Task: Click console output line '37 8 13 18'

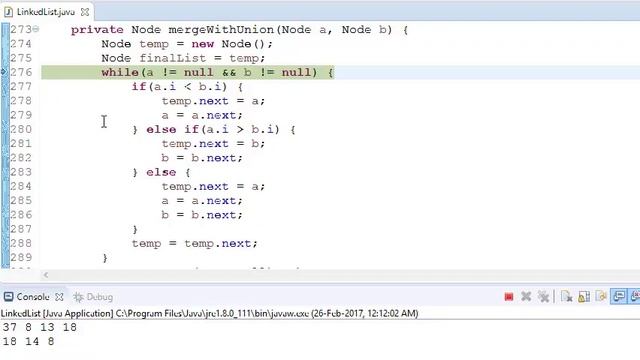Action: [40, 327]
